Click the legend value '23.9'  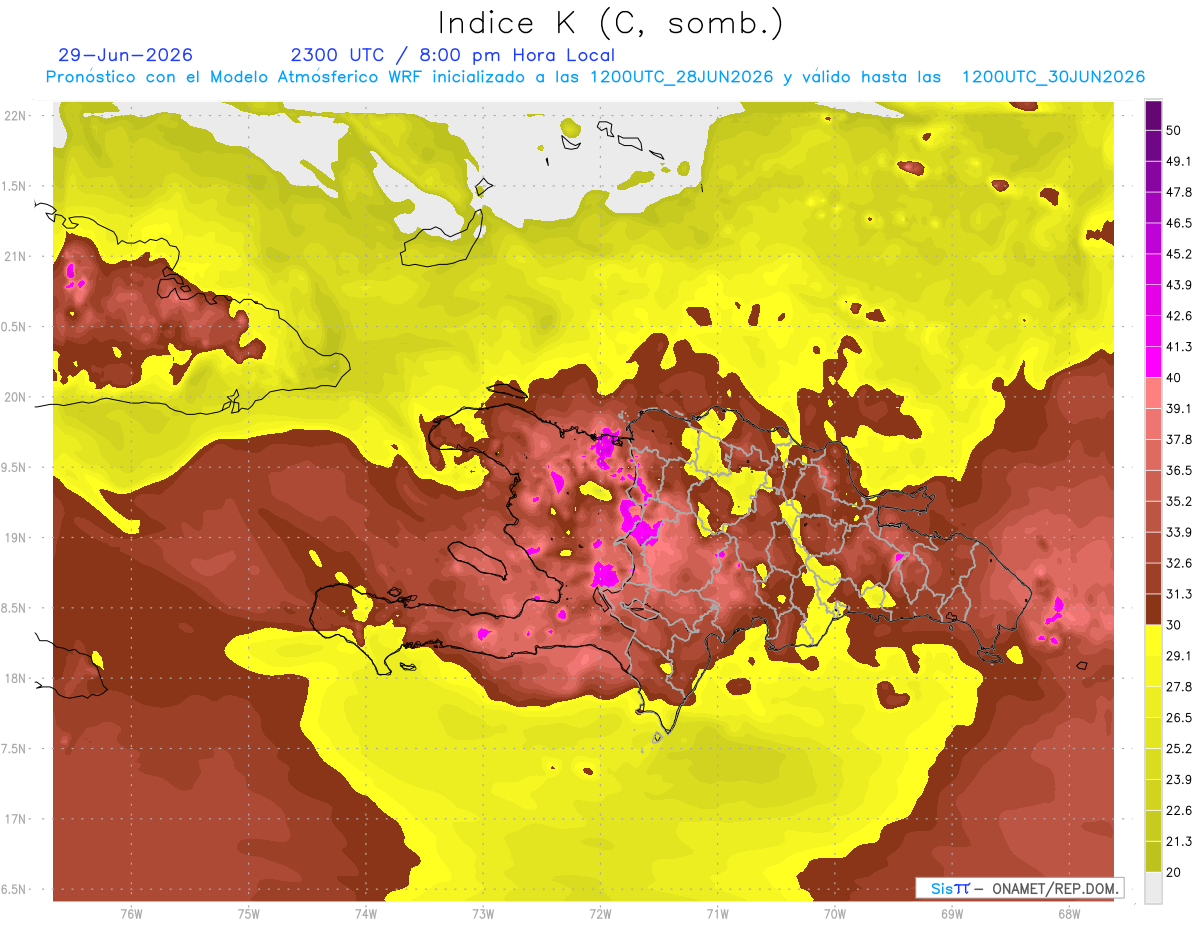(1179, 779)
